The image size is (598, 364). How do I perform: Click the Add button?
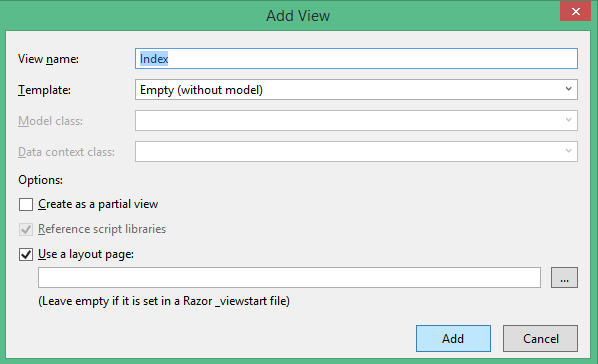pyautogui.click(x=453, y=338)
